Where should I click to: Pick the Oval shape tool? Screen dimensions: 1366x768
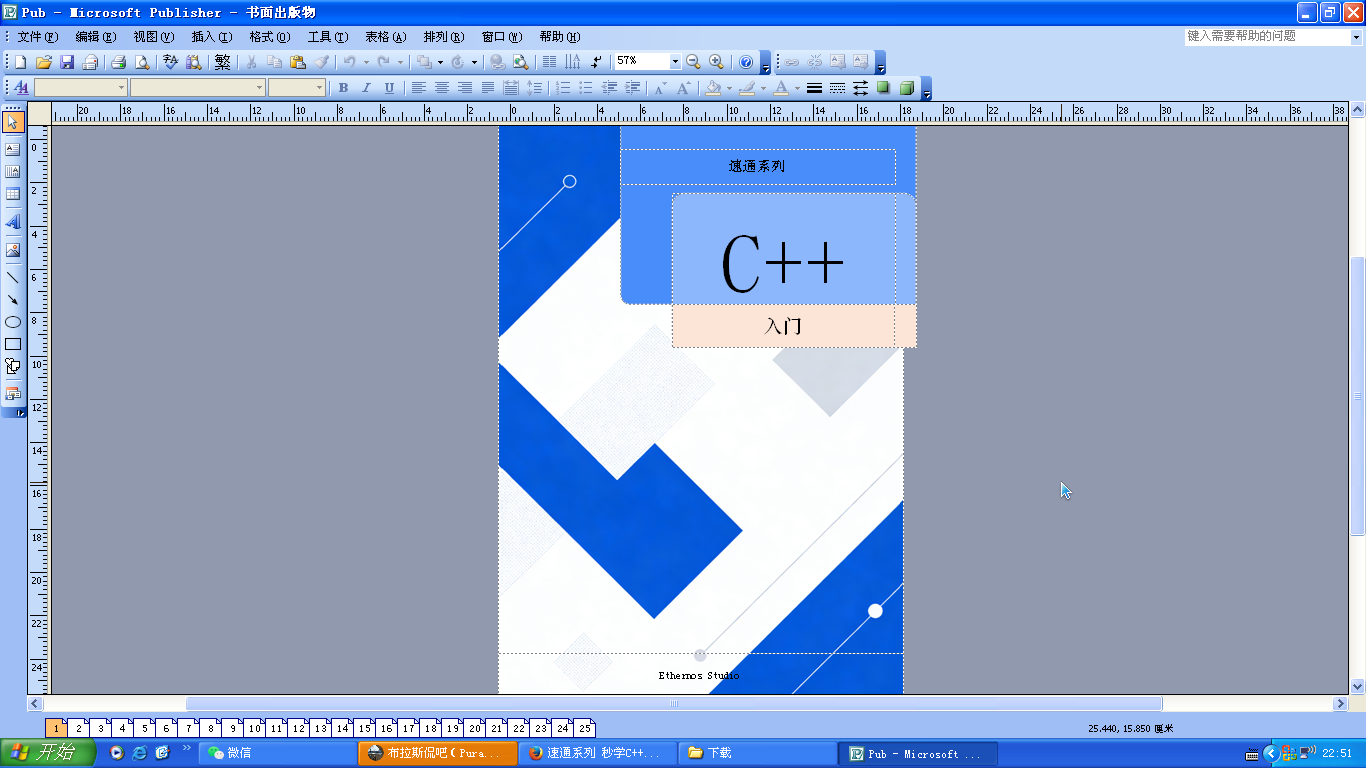pos(13,322)
